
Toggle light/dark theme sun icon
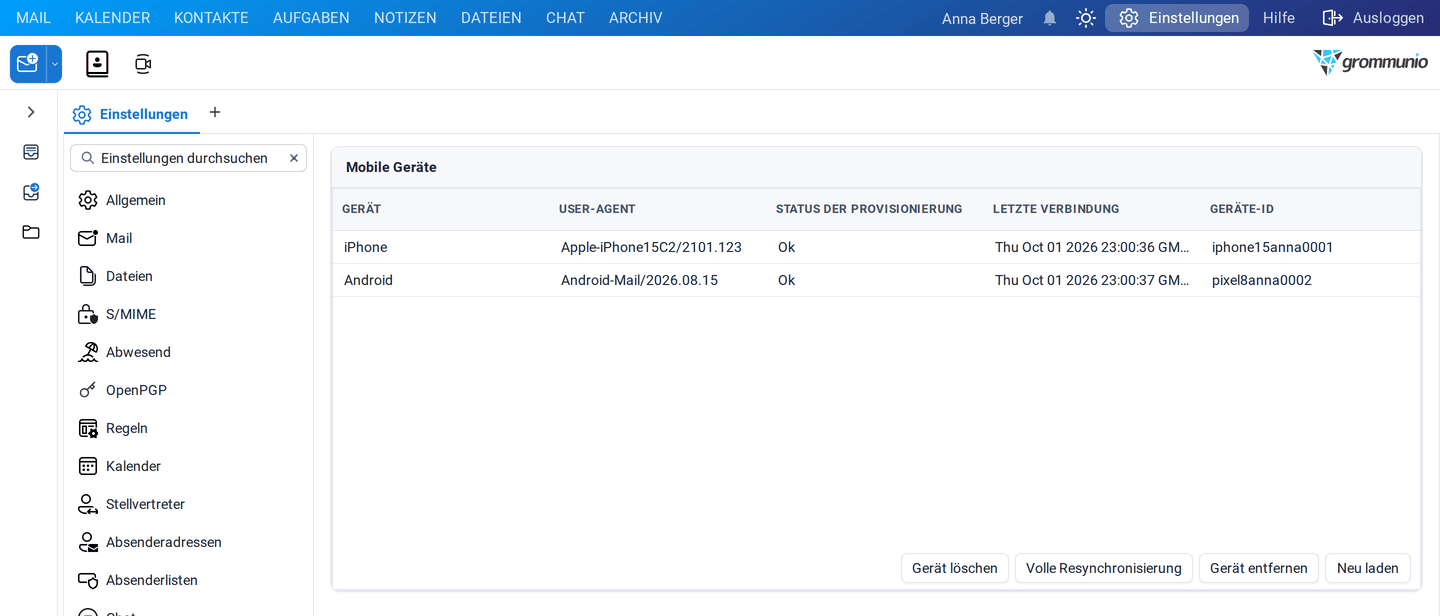click(x=1085, y=18)
